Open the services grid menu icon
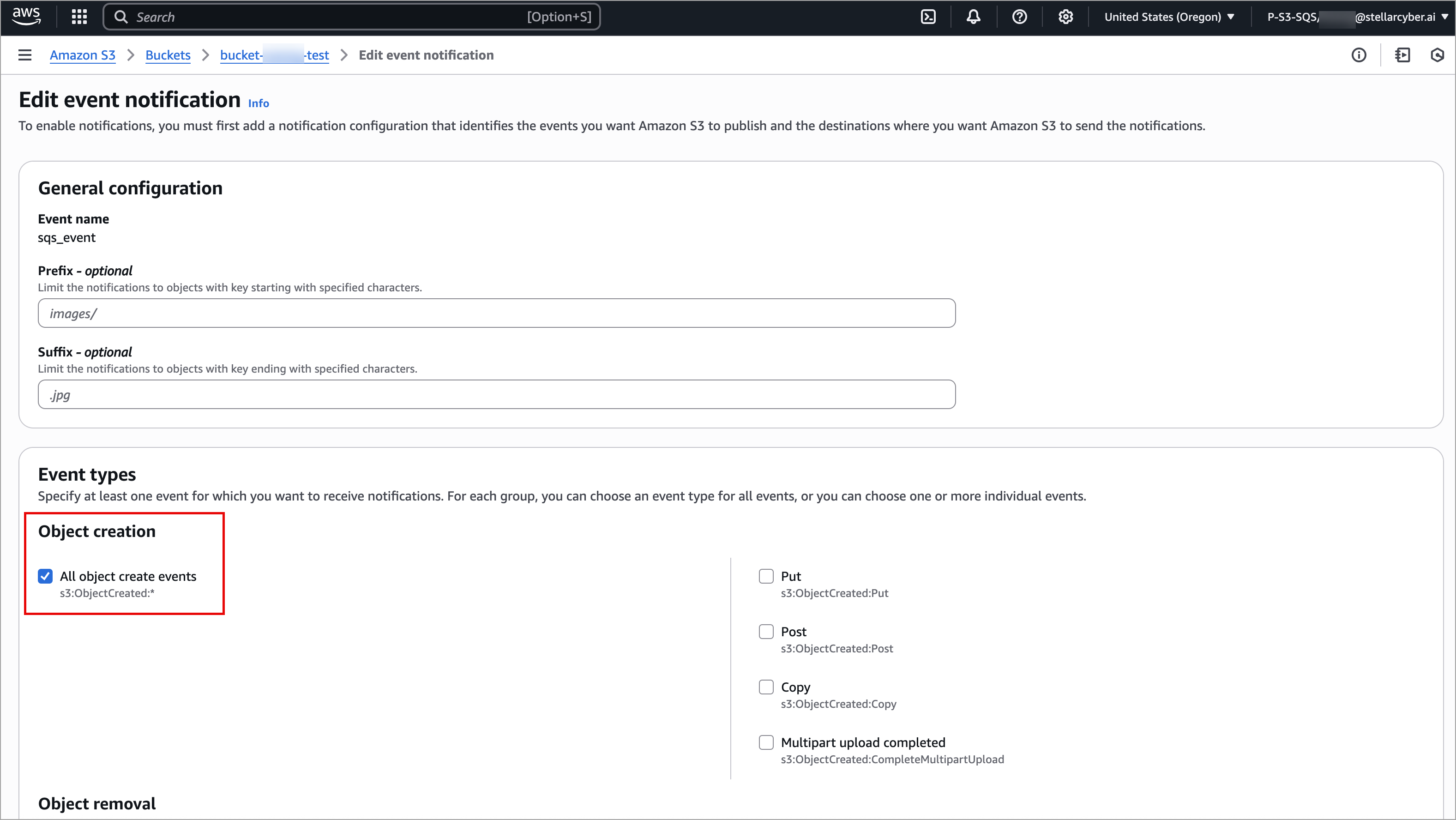The height and width of the screenshot is (820, 1456). (x=79, y=17)
